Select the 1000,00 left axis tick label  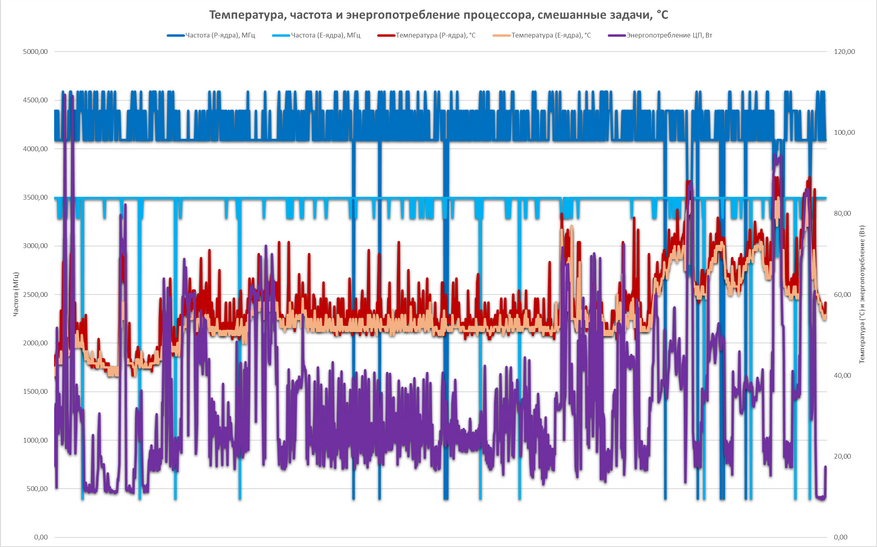click(35, 440)
